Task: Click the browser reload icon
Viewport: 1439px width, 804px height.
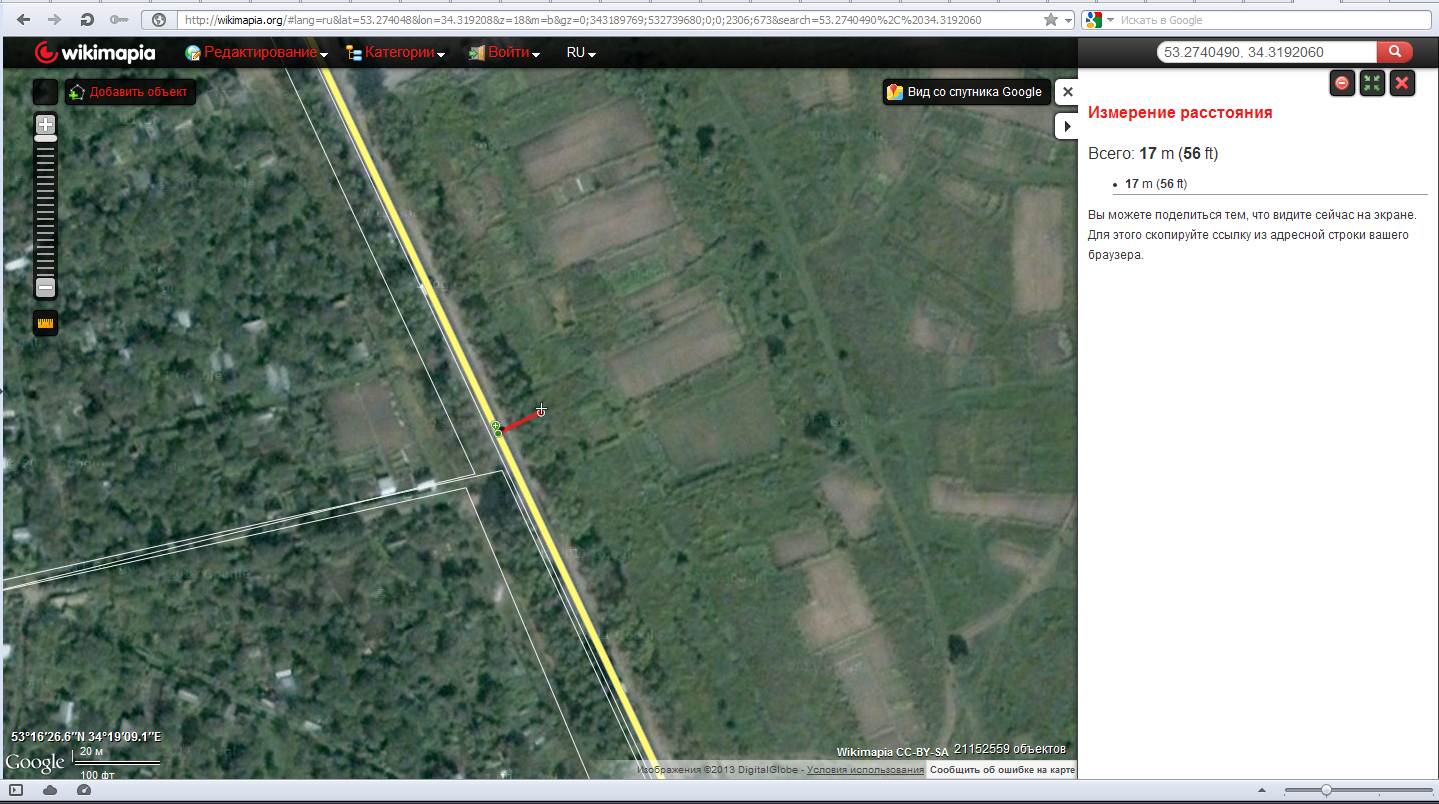Action: point(87,20)
